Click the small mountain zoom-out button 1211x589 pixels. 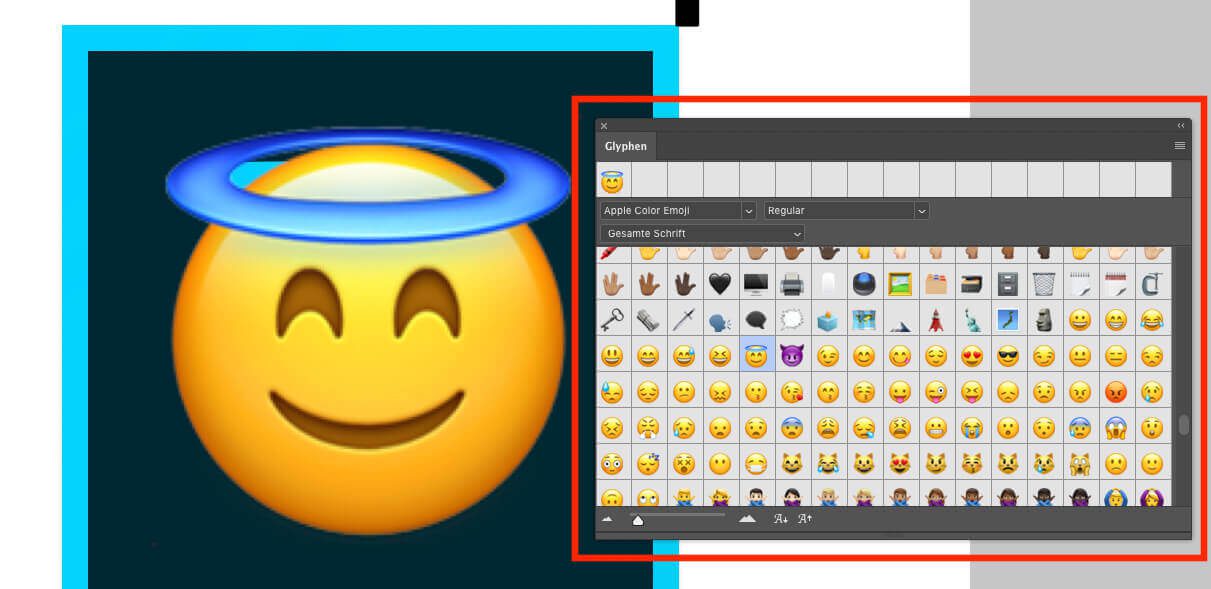click(607, 519)
